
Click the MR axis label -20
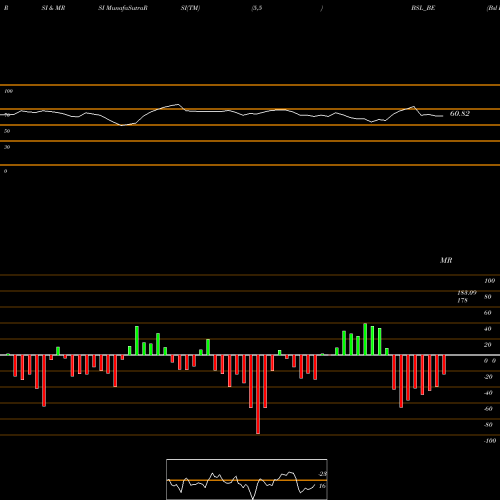pyautogui.click(x=488, y=377)
